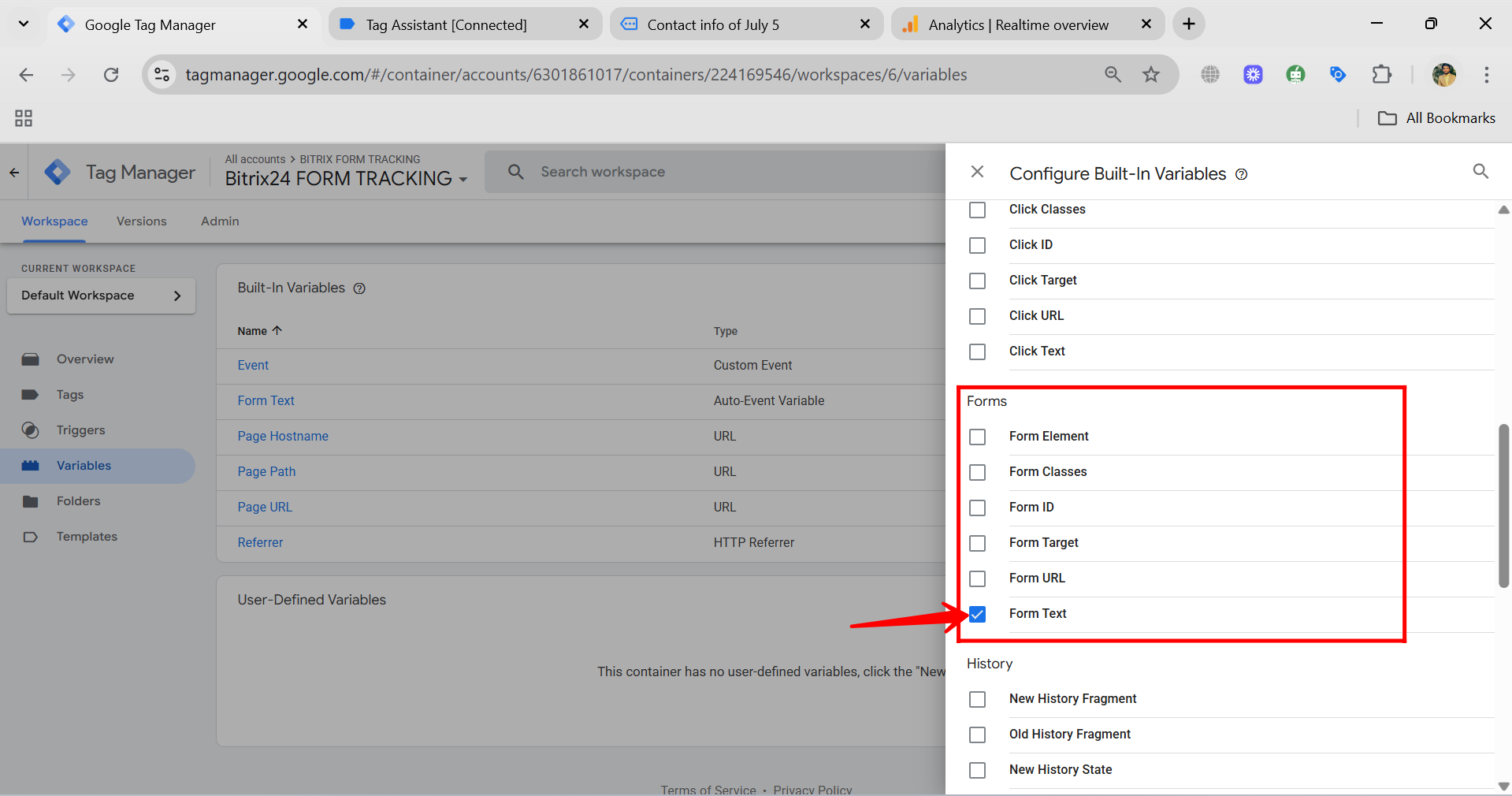This screenshot has width=1512, height=796.
Task: Enable New History Fragment variable
Action: coord(977,699)
